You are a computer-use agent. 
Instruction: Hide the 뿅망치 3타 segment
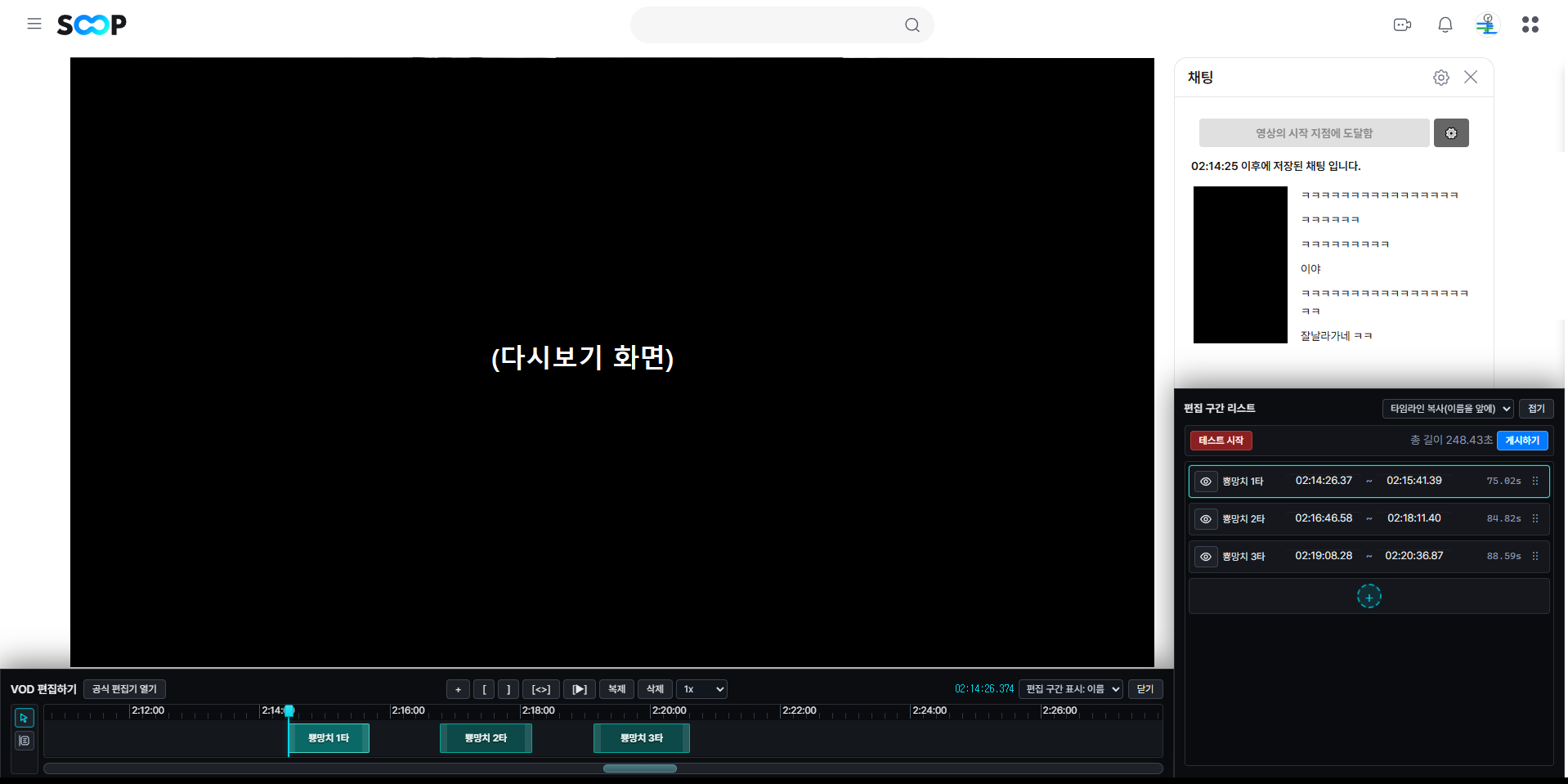click(1205, 556)
